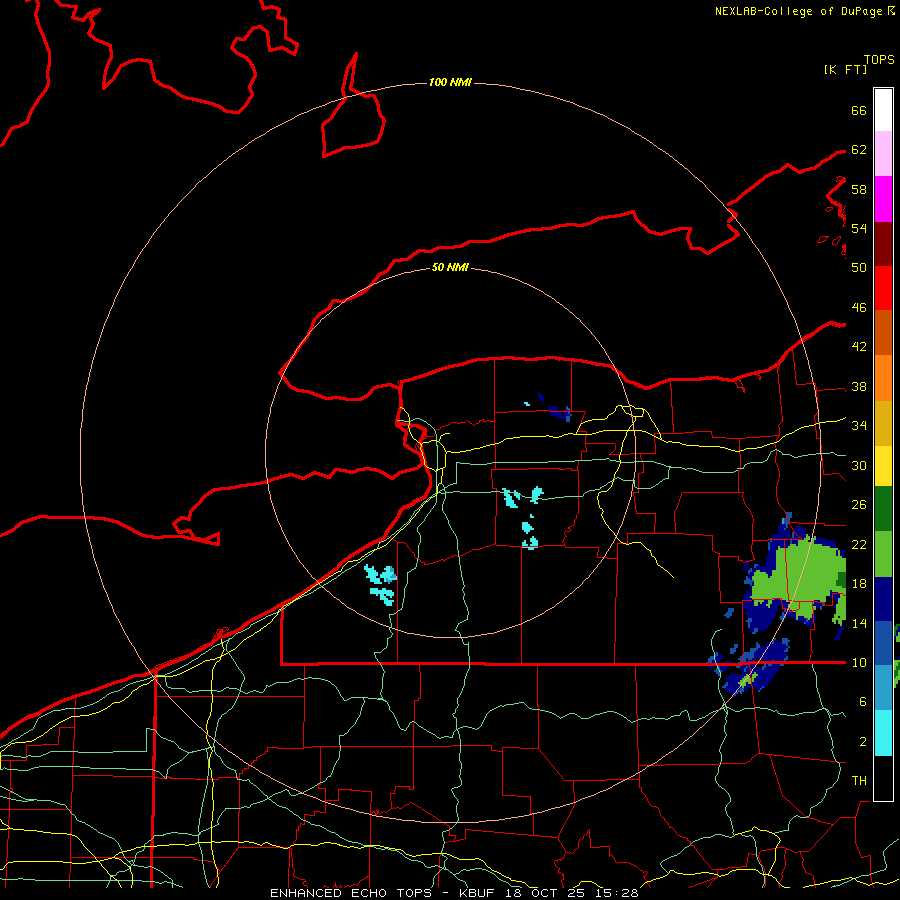Click the legend value label '42'
This screenshot has width=900, height=900.
tap(859, 347)
